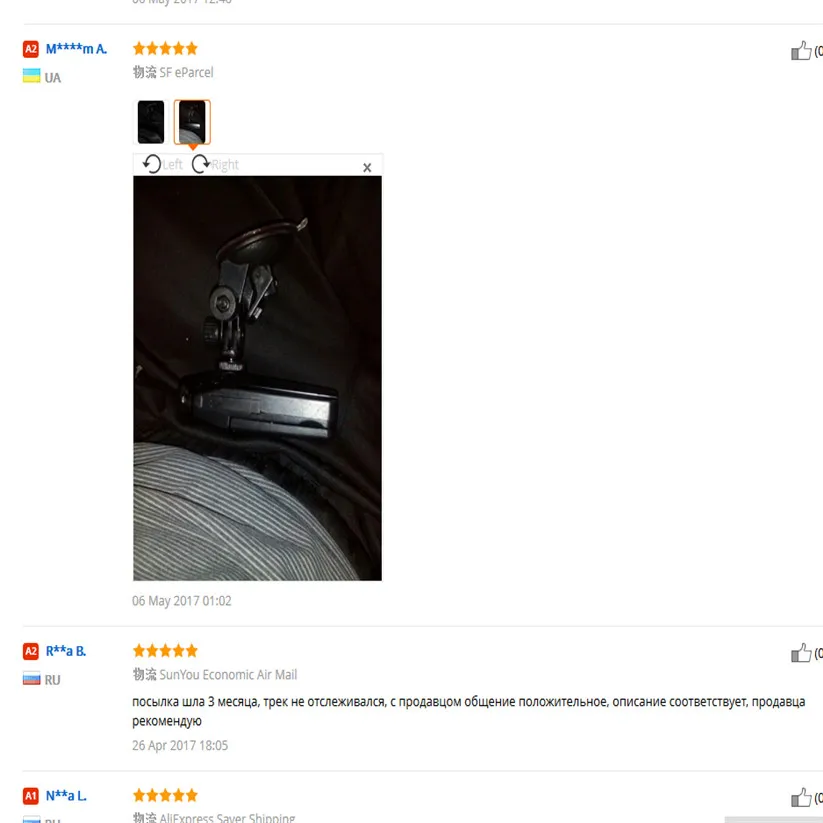Screen dimensions: 823x823
Task: Click five-star rating of R**a B.
Action: (x=165, y=651)
